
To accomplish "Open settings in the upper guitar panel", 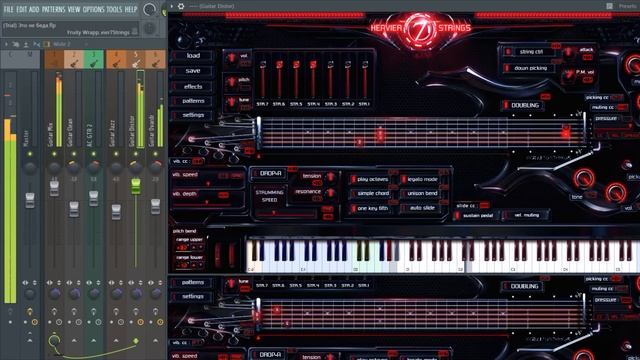I will tap(193, 115).
